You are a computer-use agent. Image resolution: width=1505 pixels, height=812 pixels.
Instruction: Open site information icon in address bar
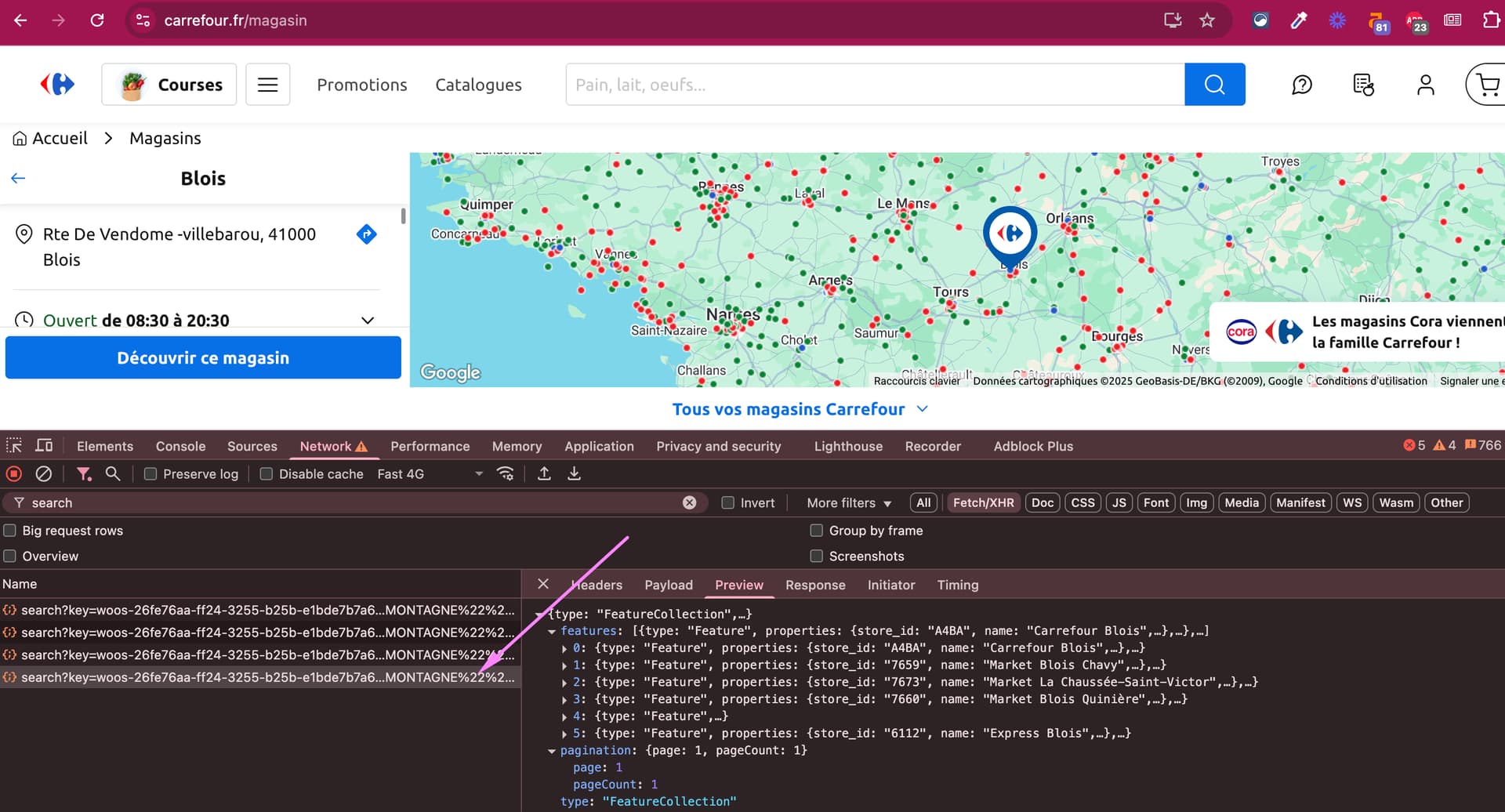[x=143, y=20]
